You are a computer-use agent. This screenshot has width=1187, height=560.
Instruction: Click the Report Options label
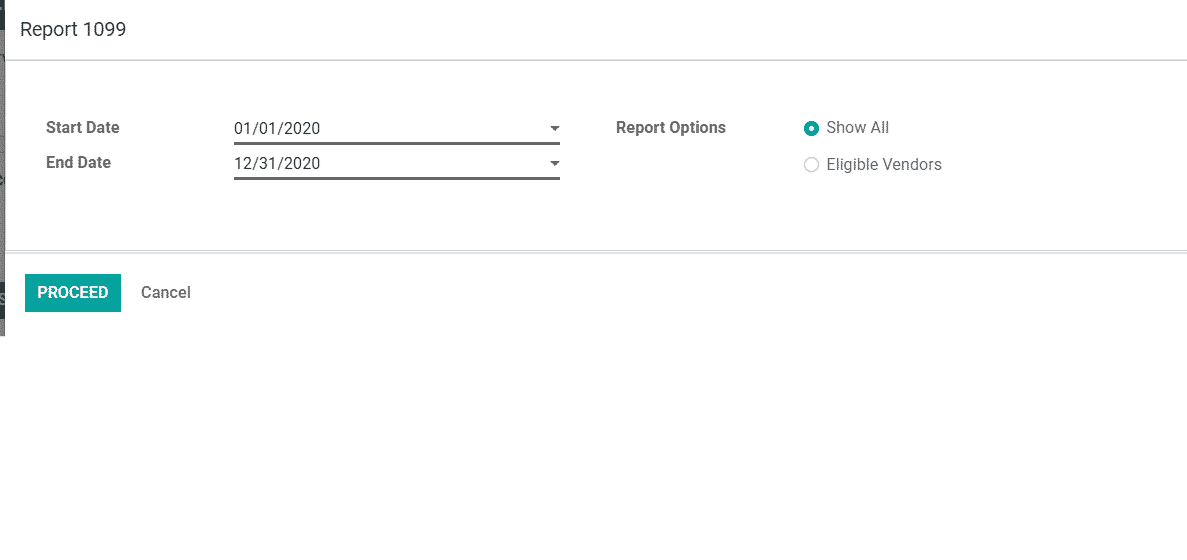point(671,128)
